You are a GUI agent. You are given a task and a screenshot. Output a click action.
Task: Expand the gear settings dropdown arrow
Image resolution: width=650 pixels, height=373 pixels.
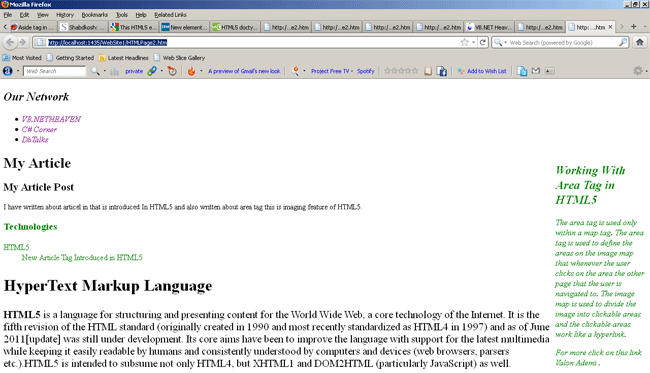646,71
